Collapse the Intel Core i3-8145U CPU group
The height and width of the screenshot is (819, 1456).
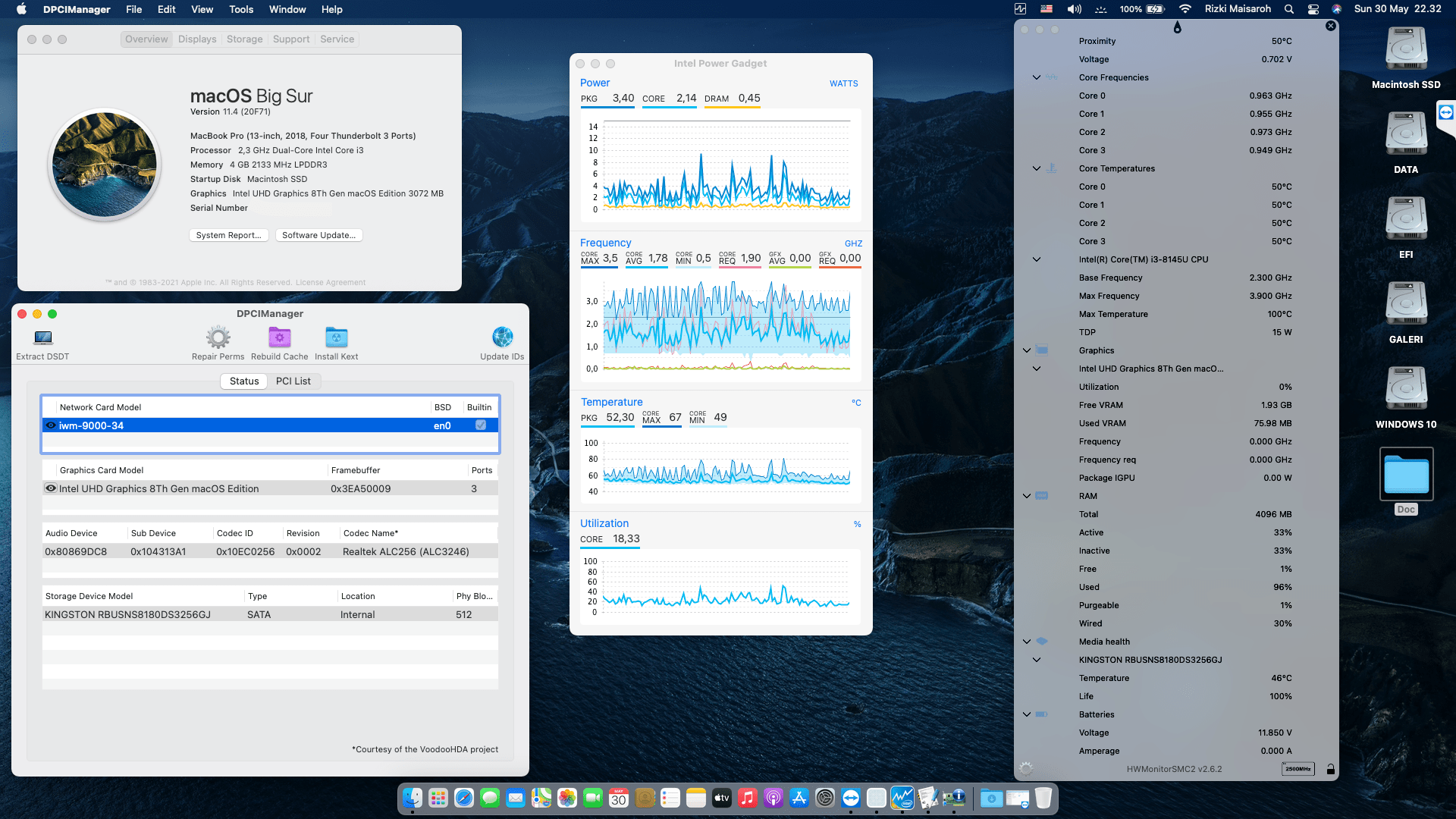pos(1037,259)
